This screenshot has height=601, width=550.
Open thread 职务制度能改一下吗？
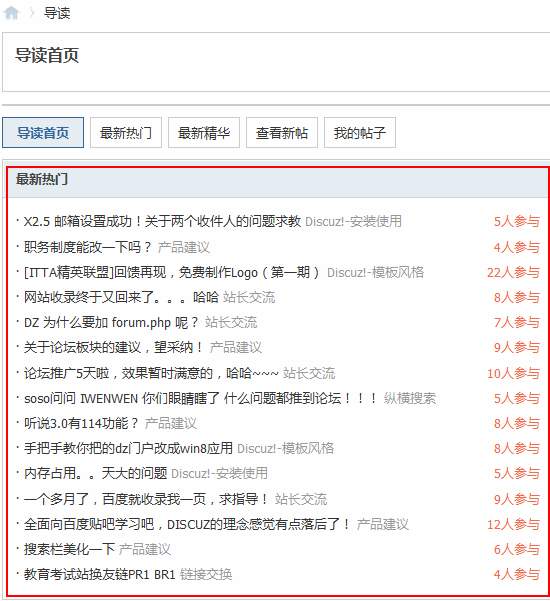(88, 247)
